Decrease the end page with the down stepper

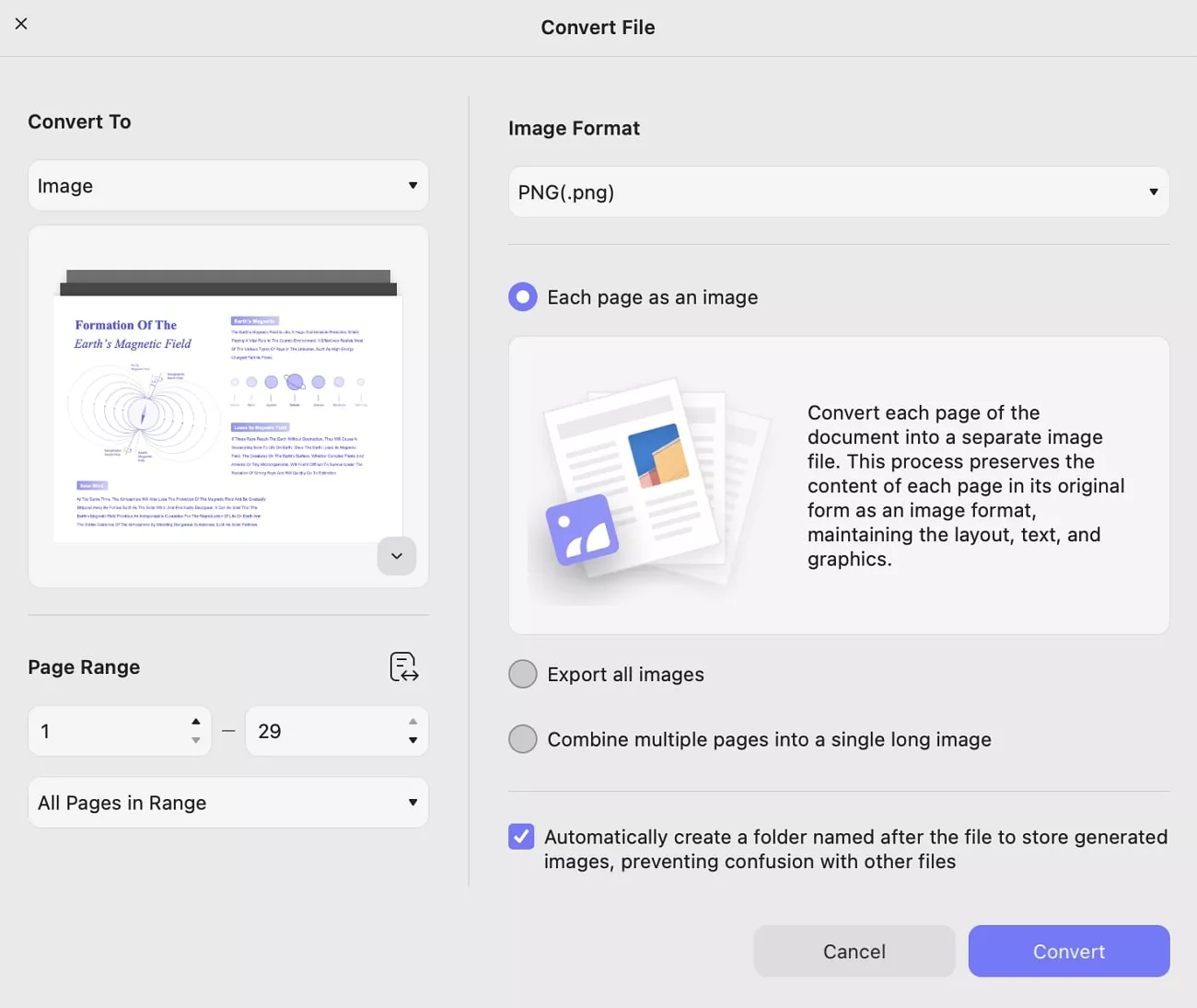[x=413, y=741]
